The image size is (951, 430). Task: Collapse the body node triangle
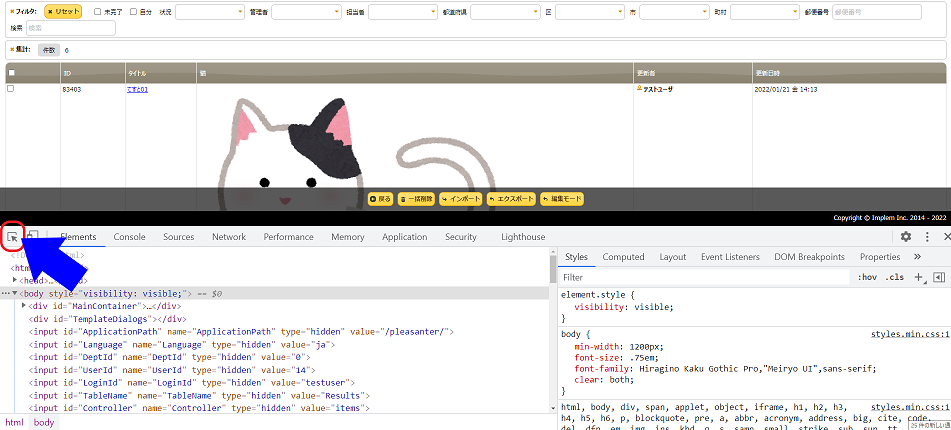tap(15, 294)
